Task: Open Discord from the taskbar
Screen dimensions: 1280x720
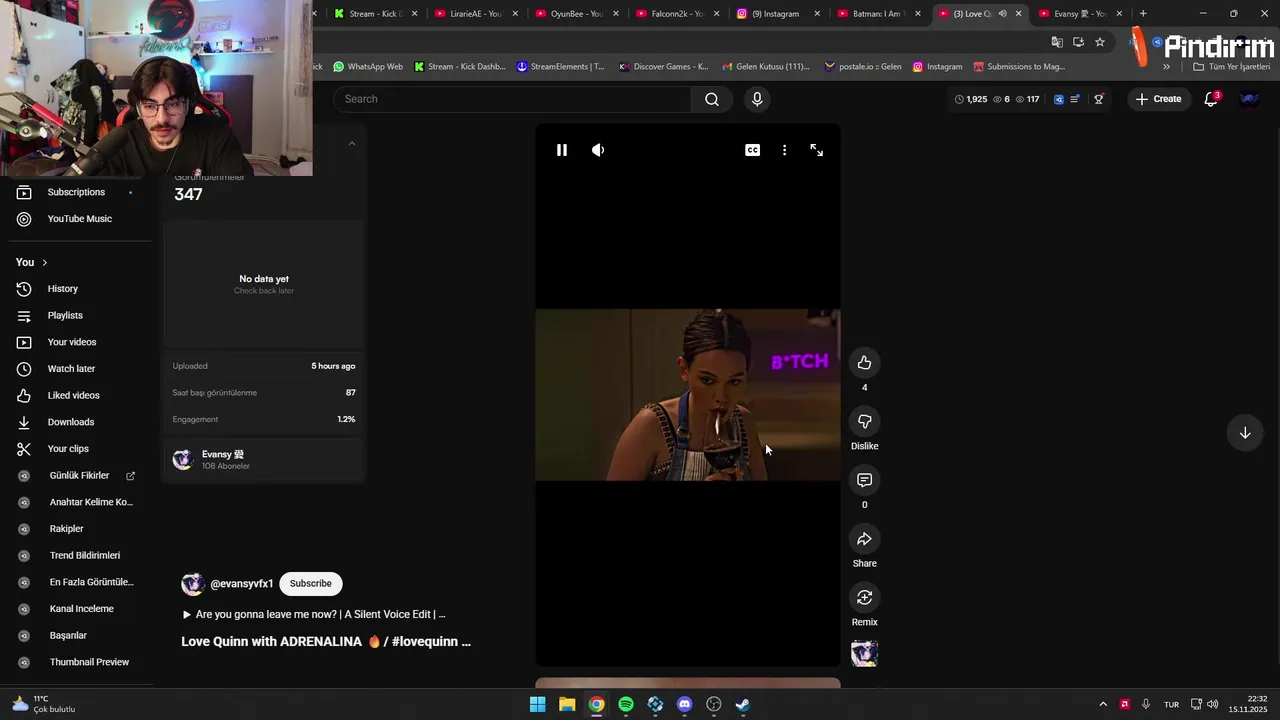Action: click(x=684, y=704)
